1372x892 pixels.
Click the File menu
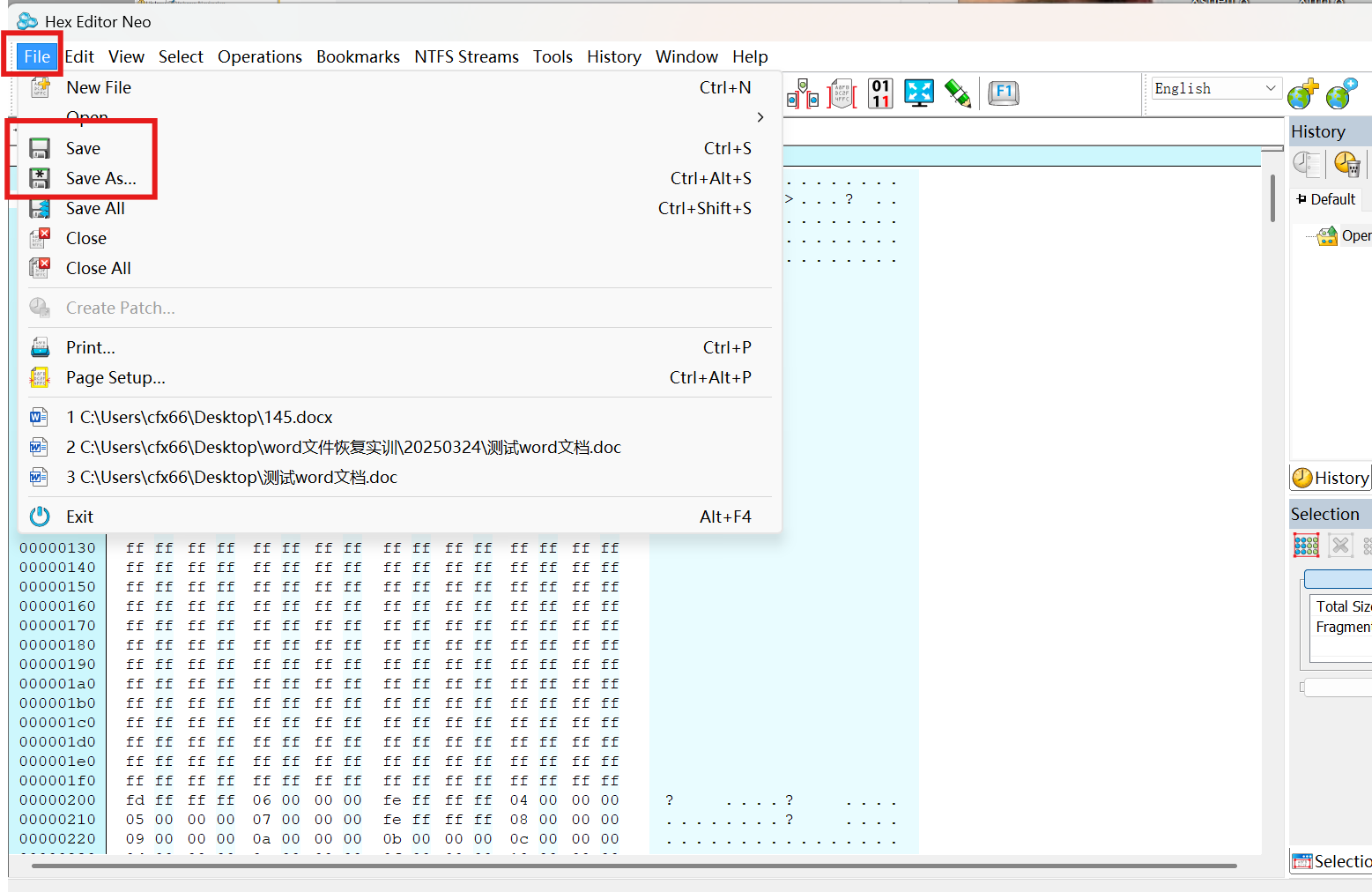[37, 56]
